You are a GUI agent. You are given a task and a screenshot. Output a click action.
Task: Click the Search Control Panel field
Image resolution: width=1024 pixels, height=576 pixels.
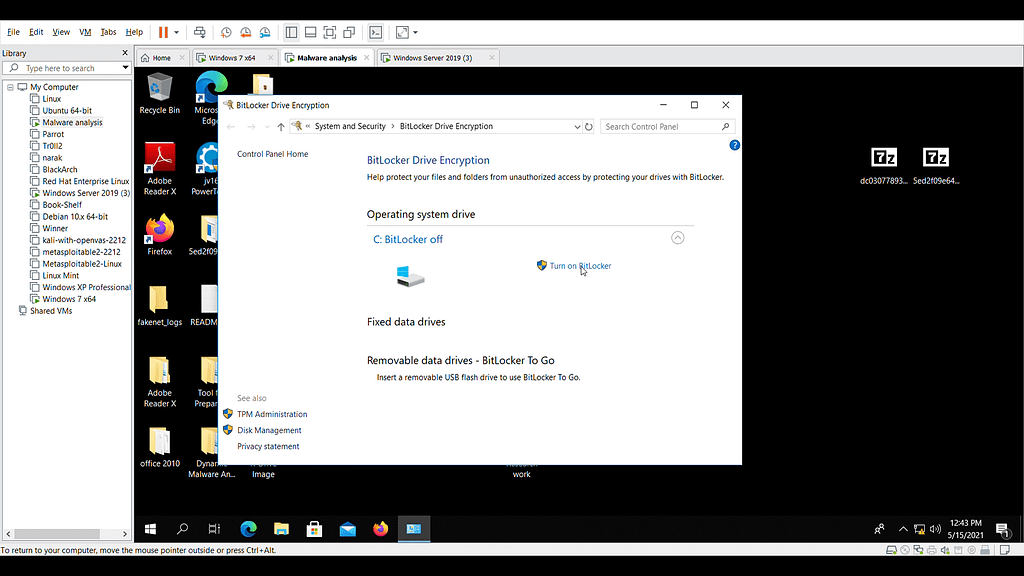tap(667, 127)
